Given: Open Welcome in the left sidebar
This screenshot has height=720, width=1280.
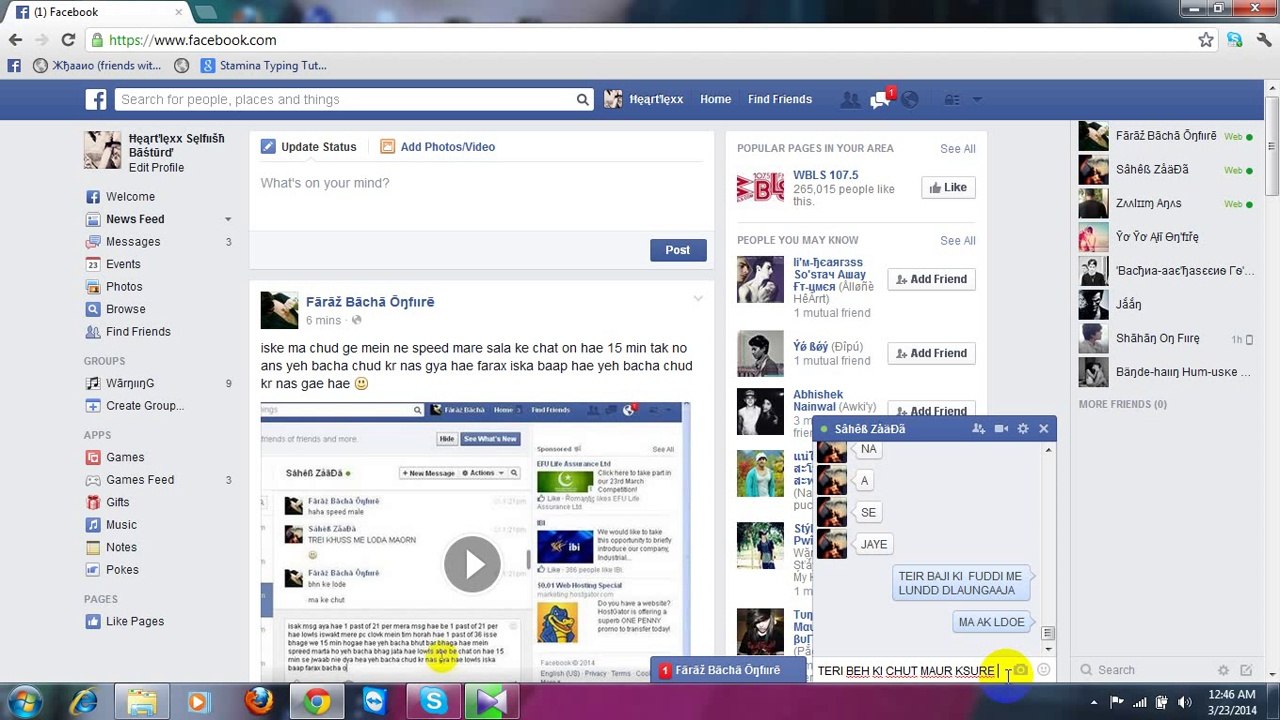Looking at the screenshot, I should pyautogui.click(x=130, y=197).
